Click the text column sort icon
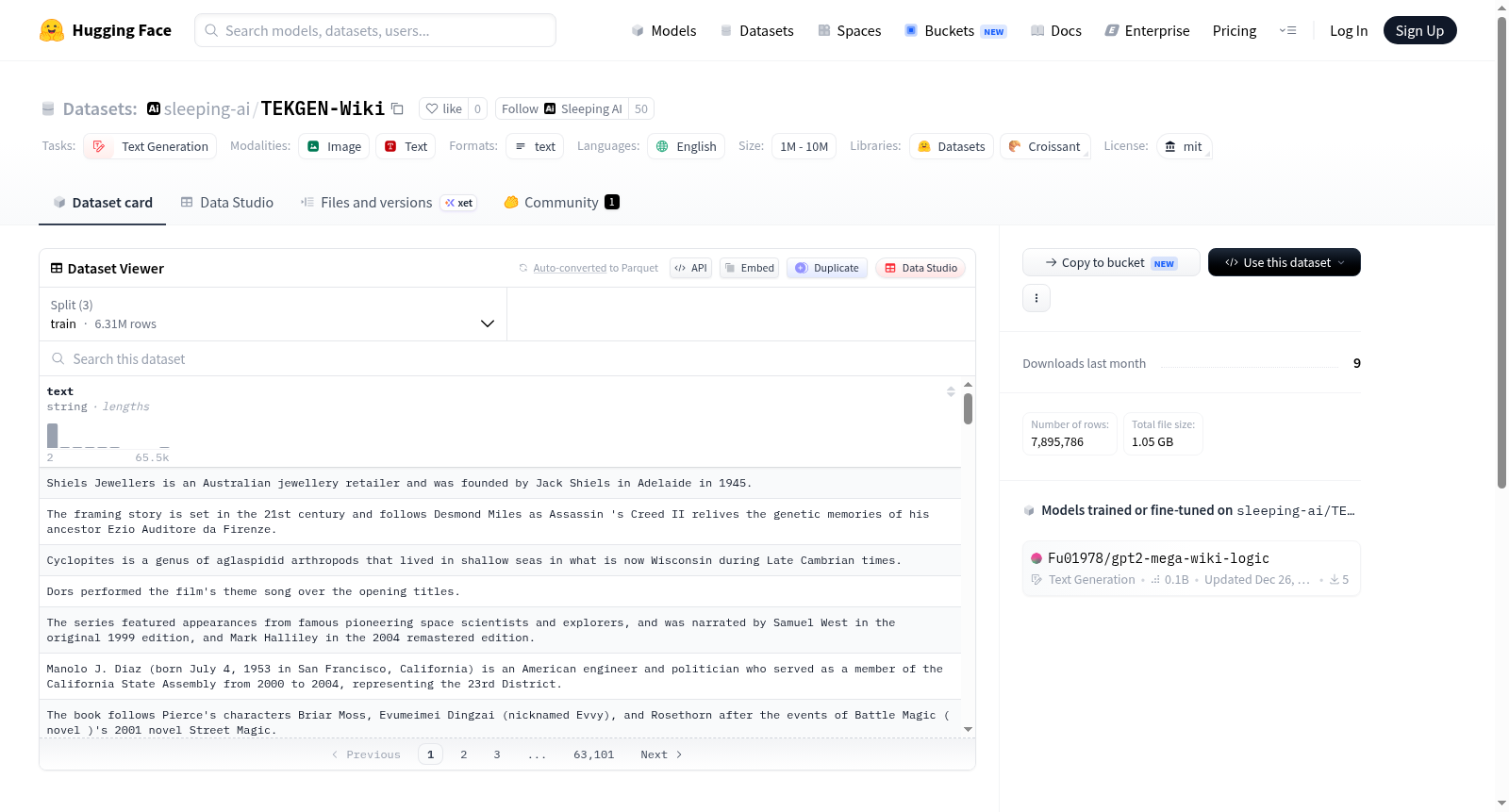The width and height of the screenshot is (1509, 812). click(951, 391)
